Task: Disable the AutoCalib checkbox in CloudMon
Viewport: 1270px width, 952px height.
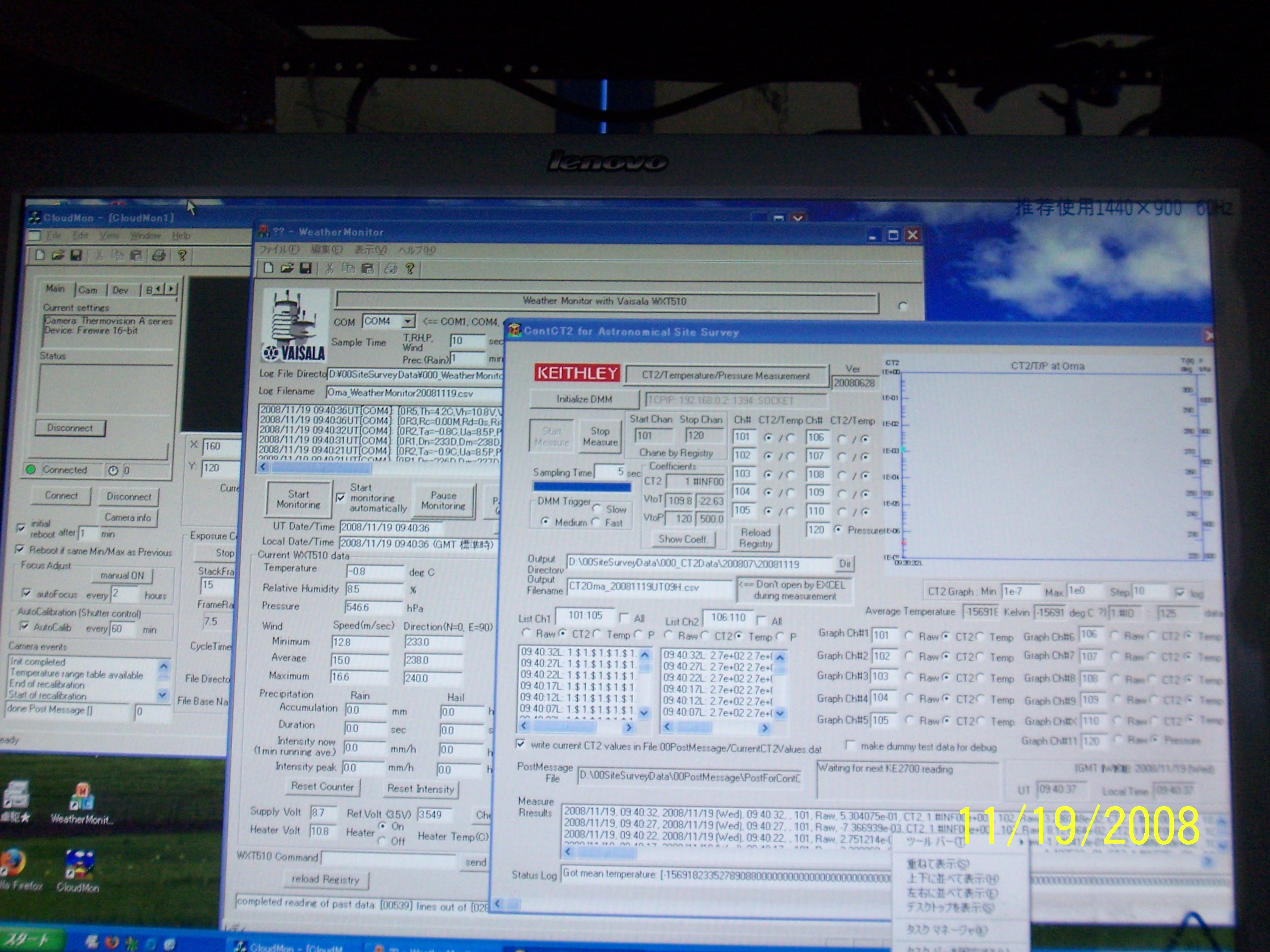Action: (24, 626)
